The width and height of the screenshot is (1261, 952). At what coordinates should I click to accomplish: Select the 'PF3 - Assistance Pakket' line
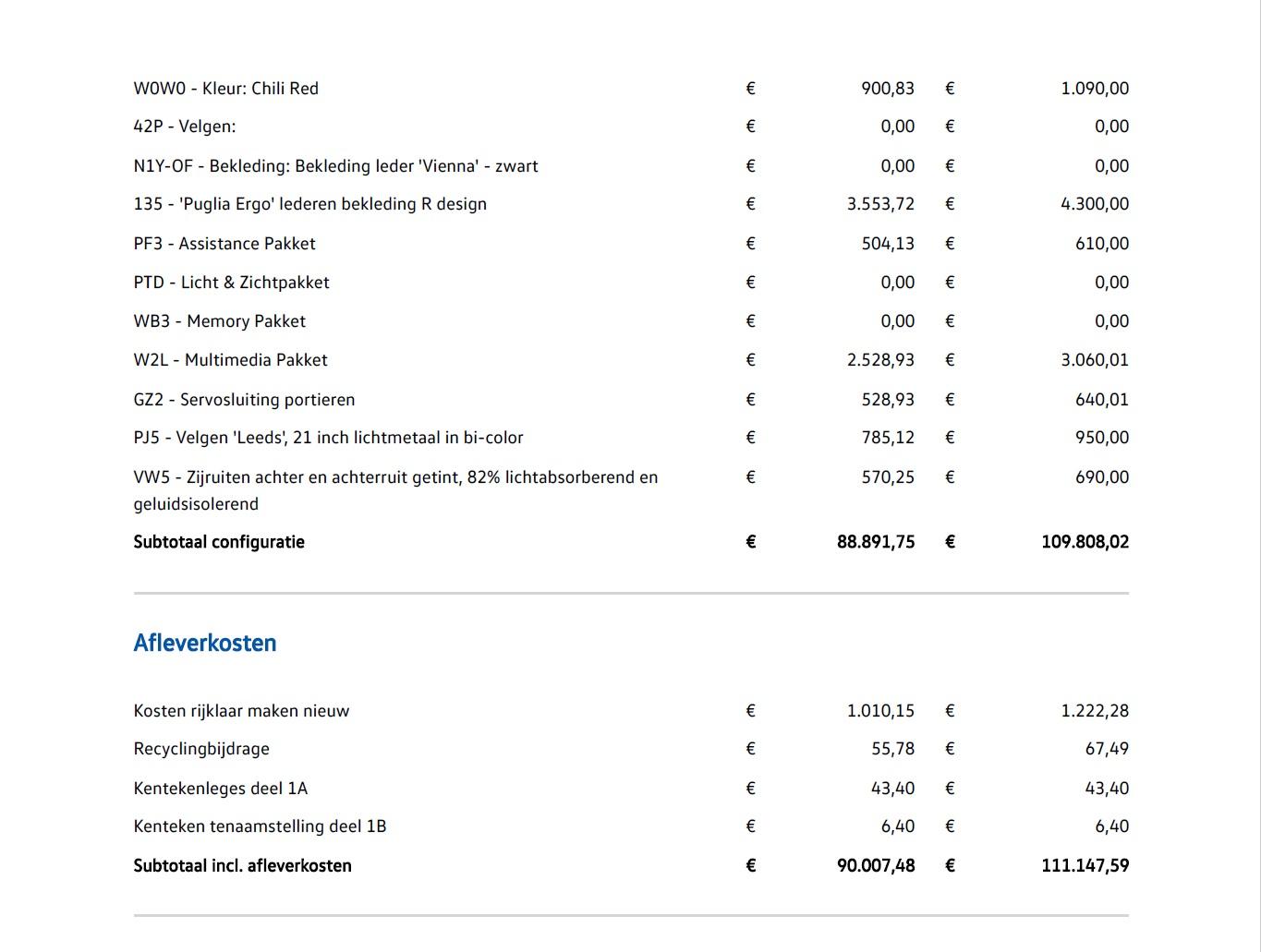point(224,244)
